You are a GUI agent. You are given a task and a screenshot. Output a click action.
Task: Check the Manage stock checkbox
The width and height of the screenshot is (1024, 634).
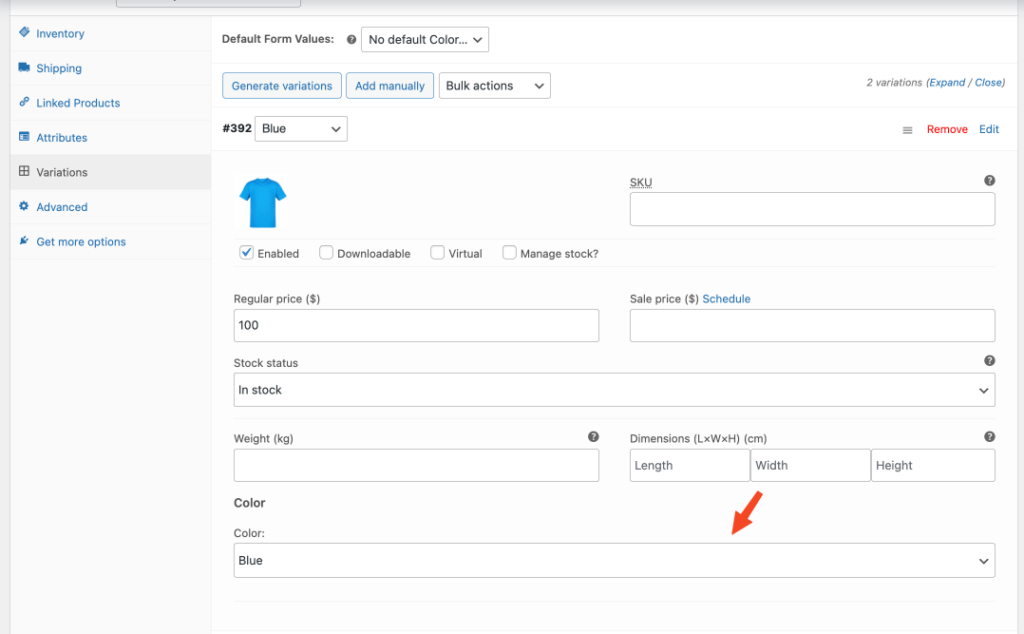point(509,252)
